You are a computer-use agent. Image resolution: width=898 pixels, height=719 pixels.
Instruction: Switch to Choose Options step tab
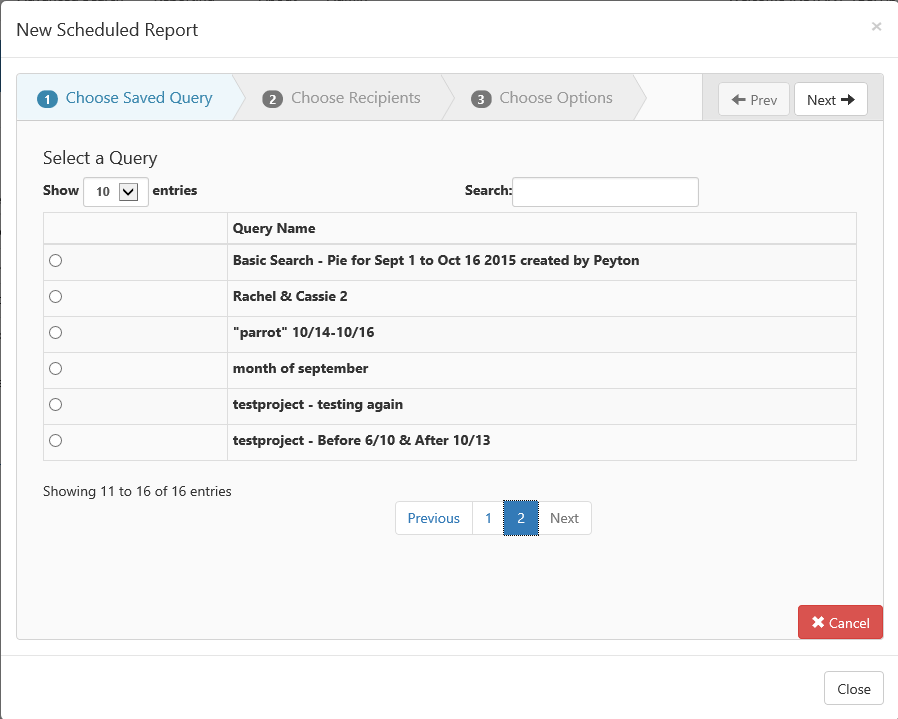click(542, 98)
